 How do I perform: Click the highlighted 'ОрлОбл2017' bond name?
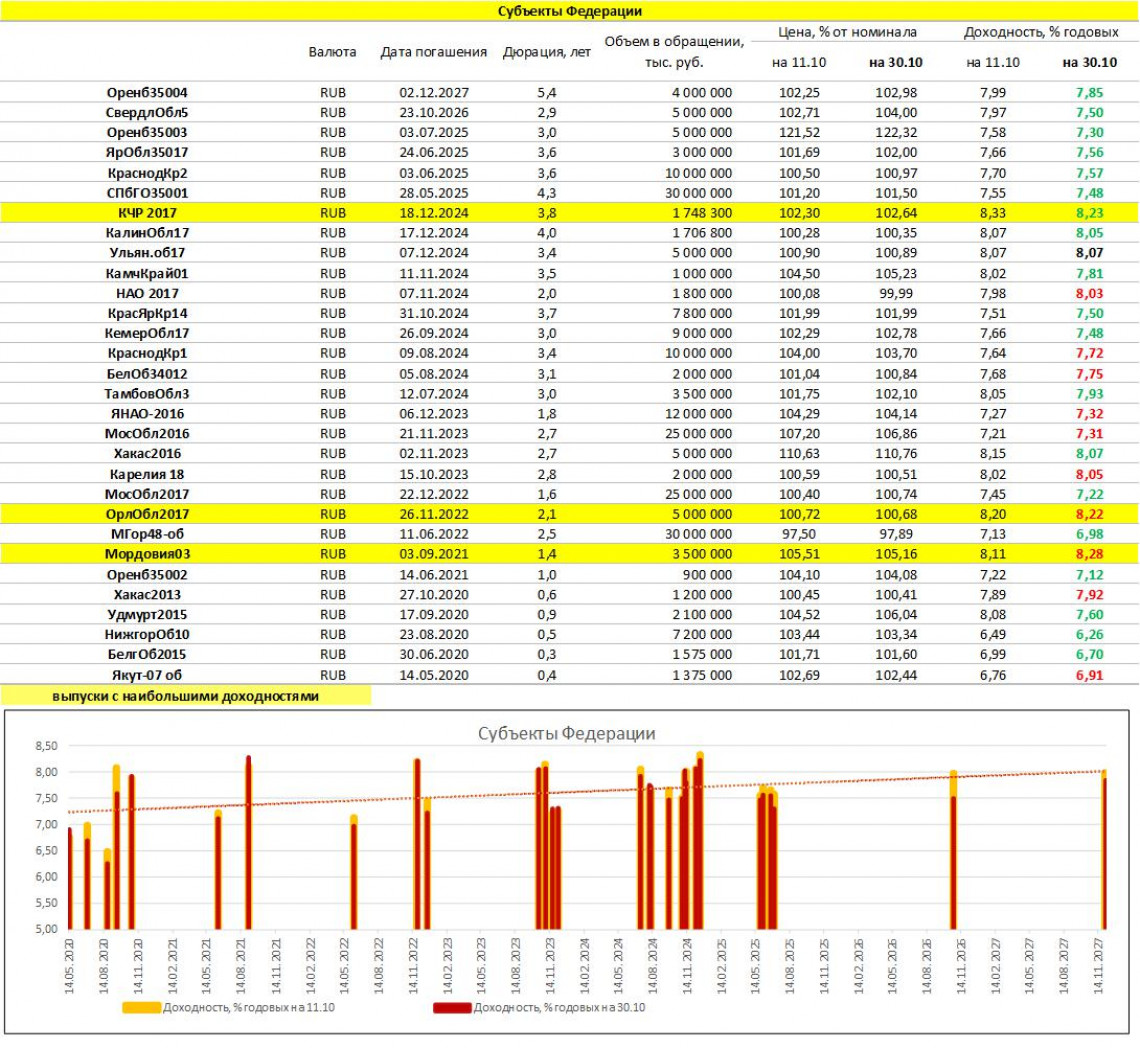(x=147, y=513)
